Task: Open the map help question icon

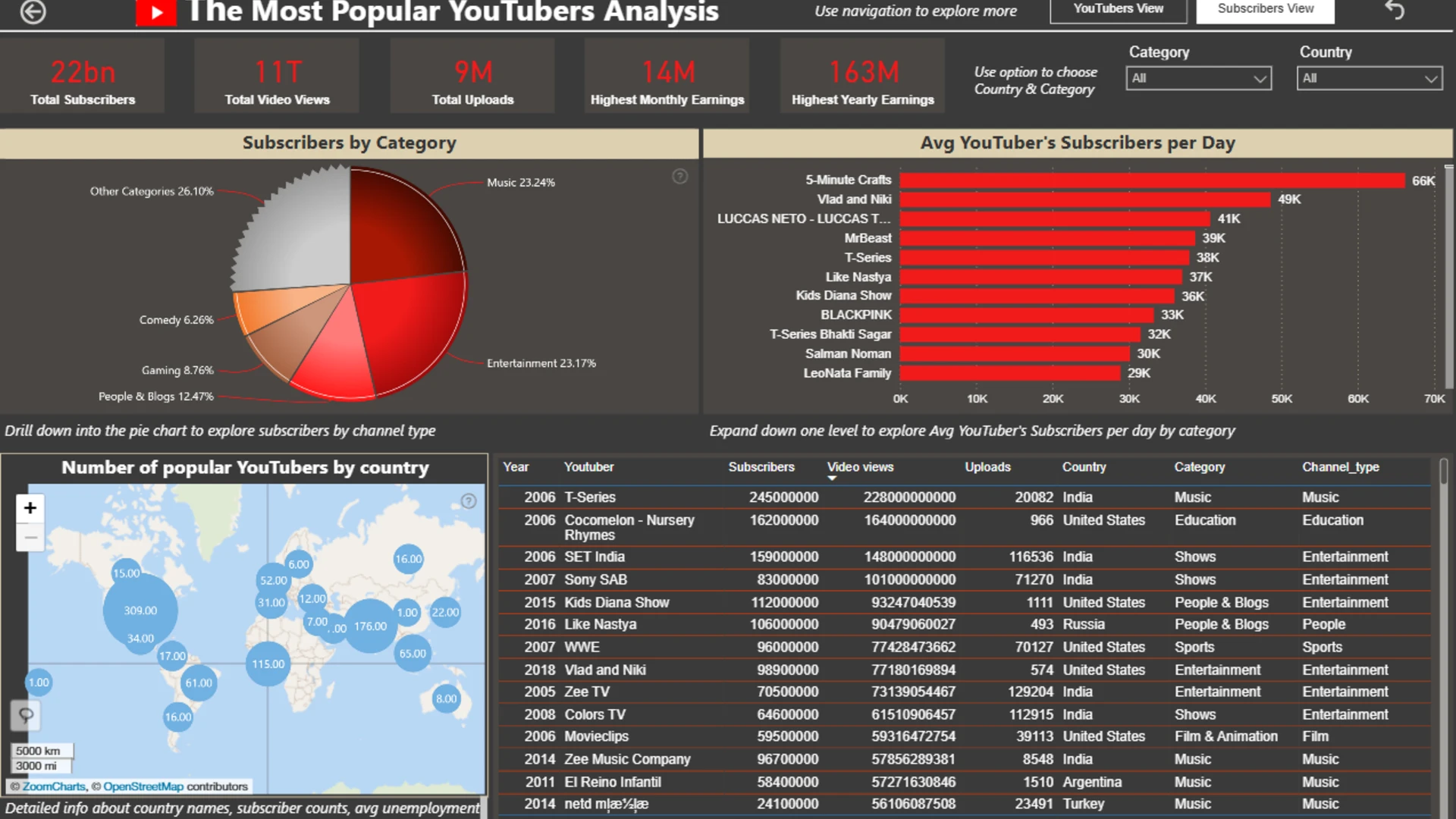Action: tap(469, 501)
